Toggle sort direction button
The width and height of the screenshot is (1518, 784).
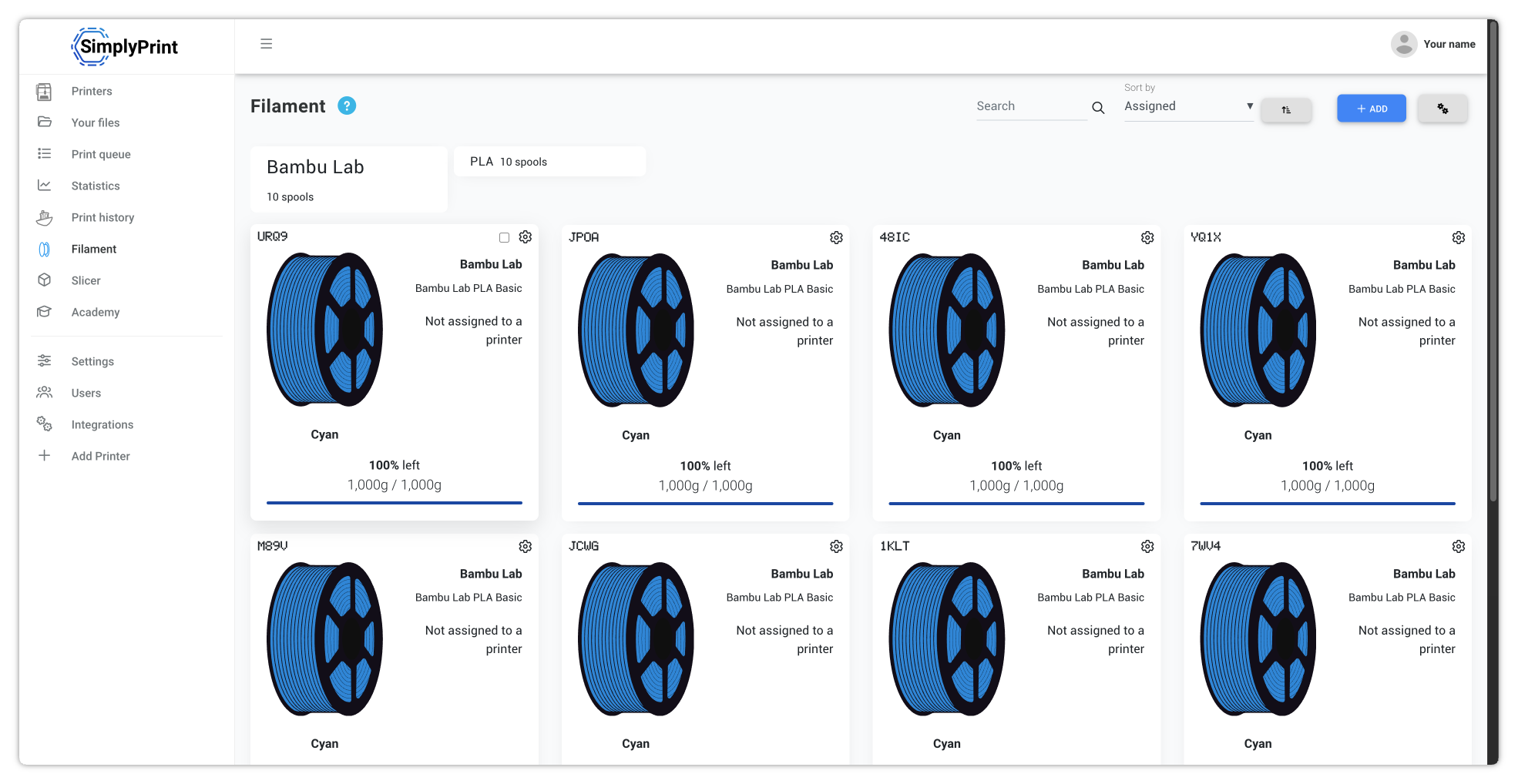(1286, 109)
